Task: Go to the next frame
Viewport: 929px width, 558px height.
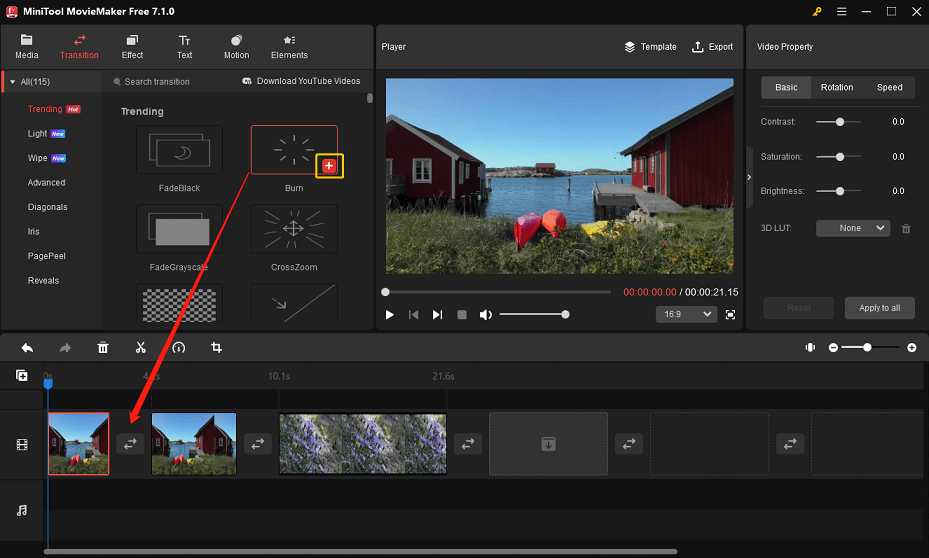Action: coord(437,315)
